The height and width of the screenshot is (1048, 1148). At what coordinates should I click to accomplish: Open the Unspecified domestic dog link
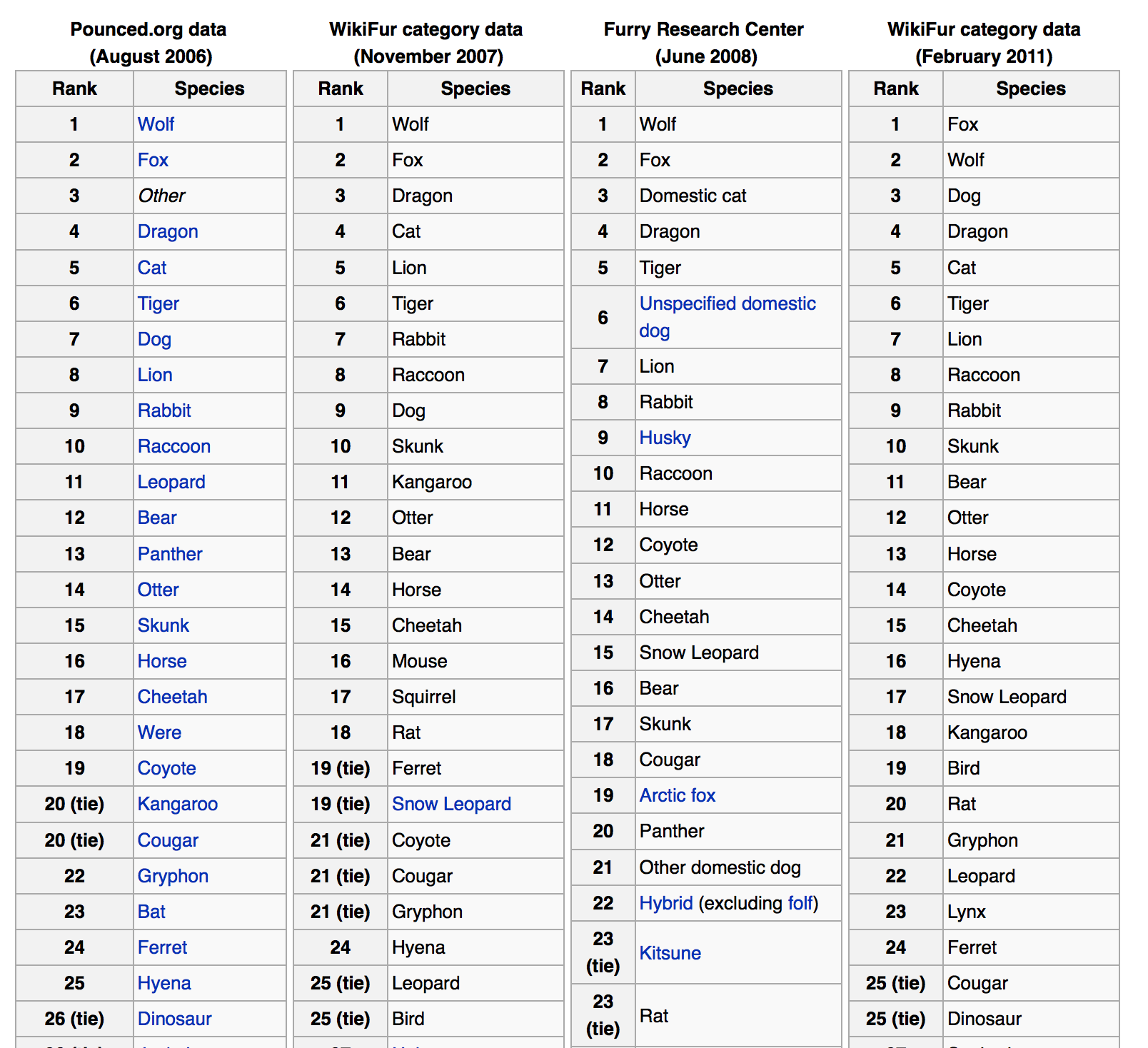tap(727, 304)
